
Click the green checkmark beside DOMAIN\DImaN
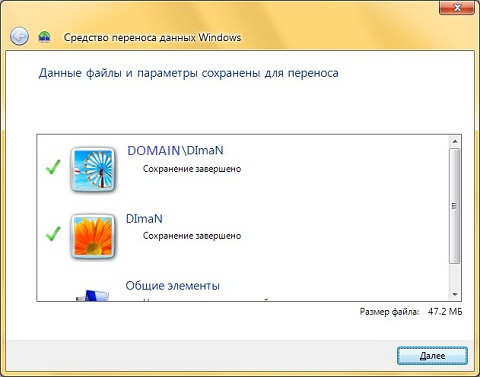tap(53, 167)
